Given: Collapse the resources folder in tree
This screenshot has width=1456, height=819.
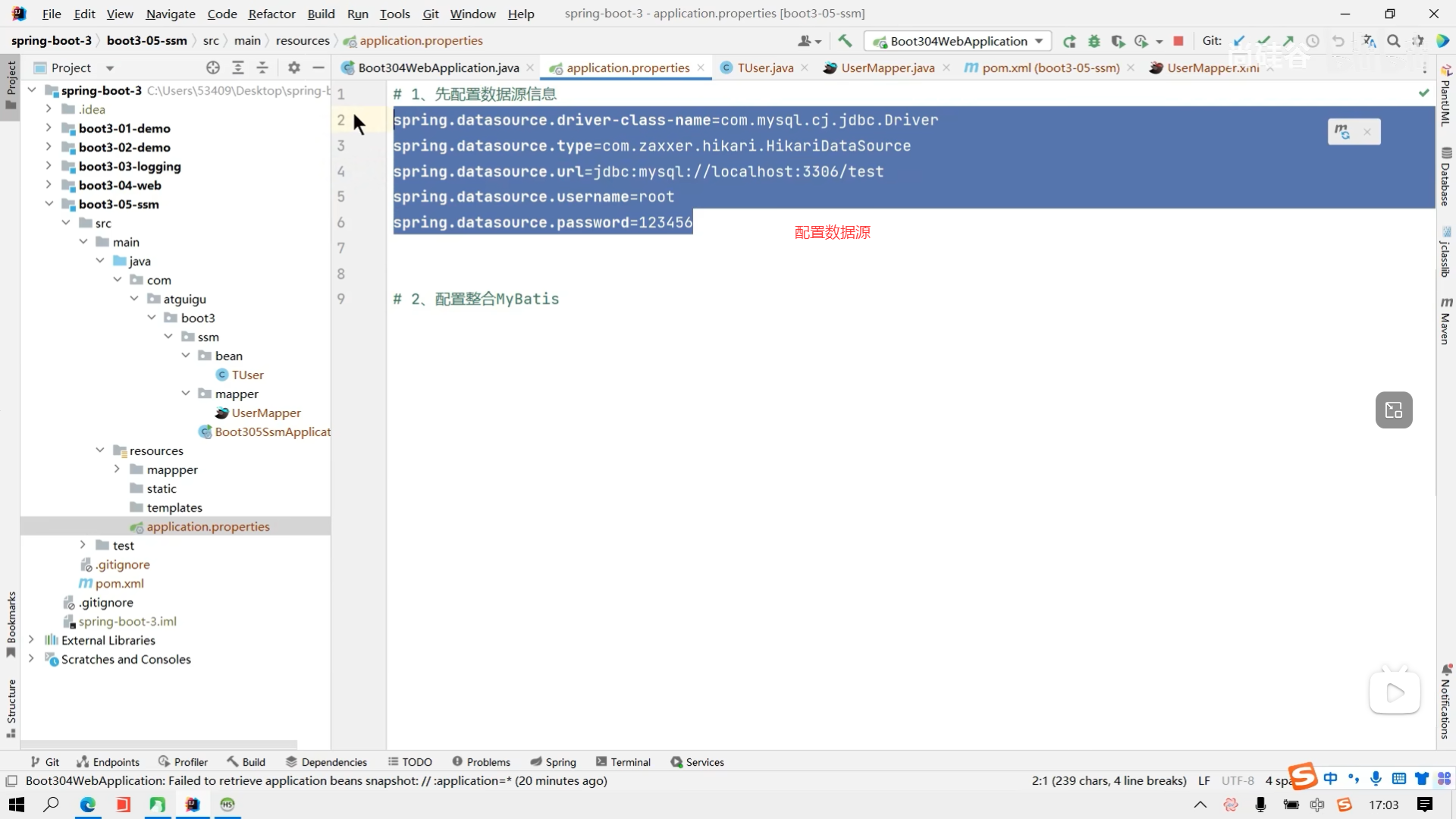Looking at the screenshot, I should (x=100, y=450).
